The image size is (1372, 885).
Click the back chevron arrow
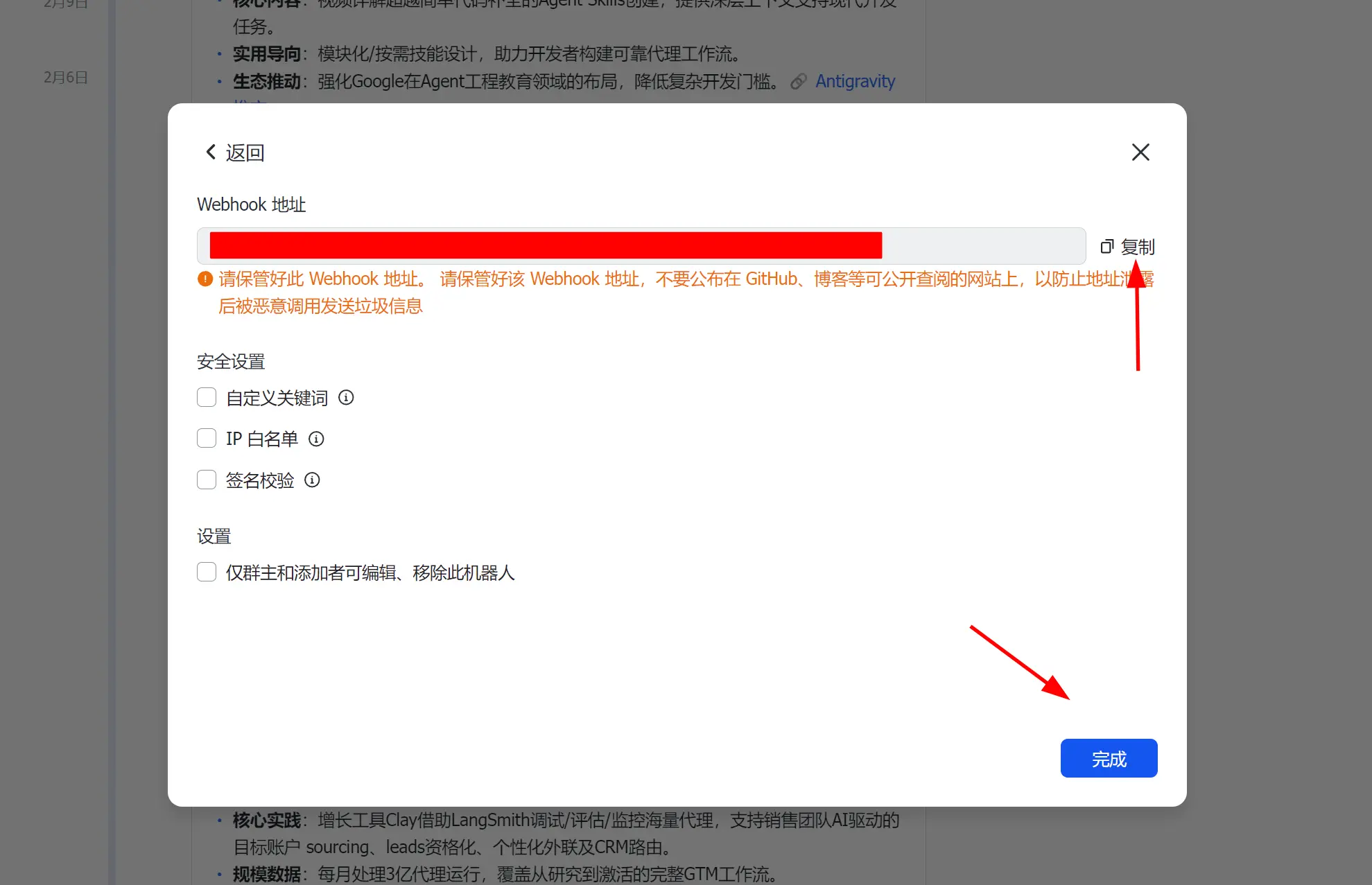pos(211,152)
